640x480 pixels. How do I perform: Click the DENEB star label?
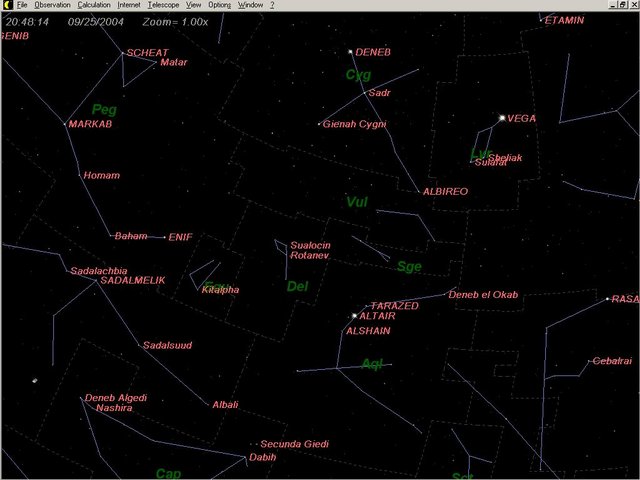[374, 52]
